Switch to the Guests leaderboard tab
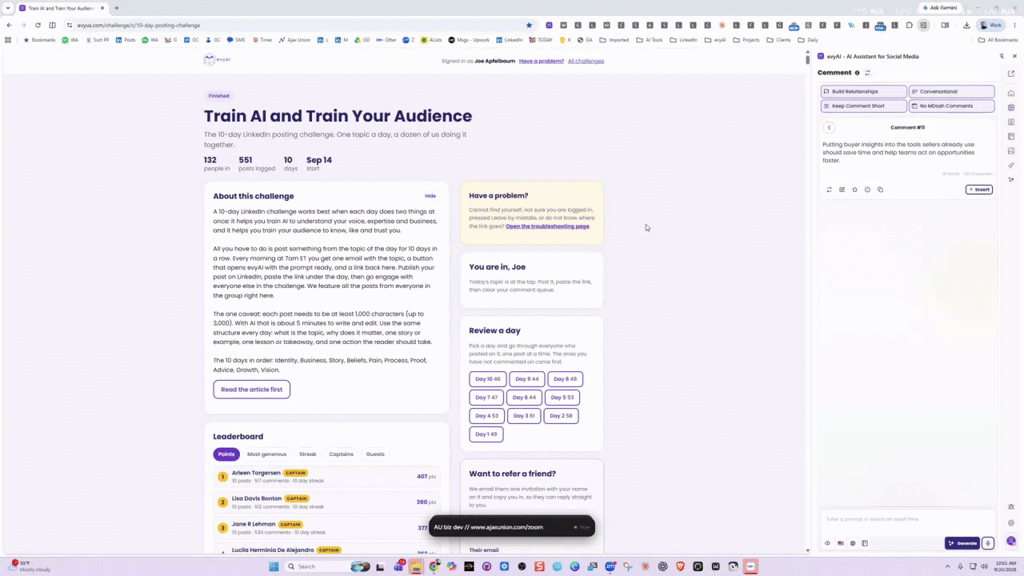Viewport: 1024px width, 576px height. tap(376, 454)
